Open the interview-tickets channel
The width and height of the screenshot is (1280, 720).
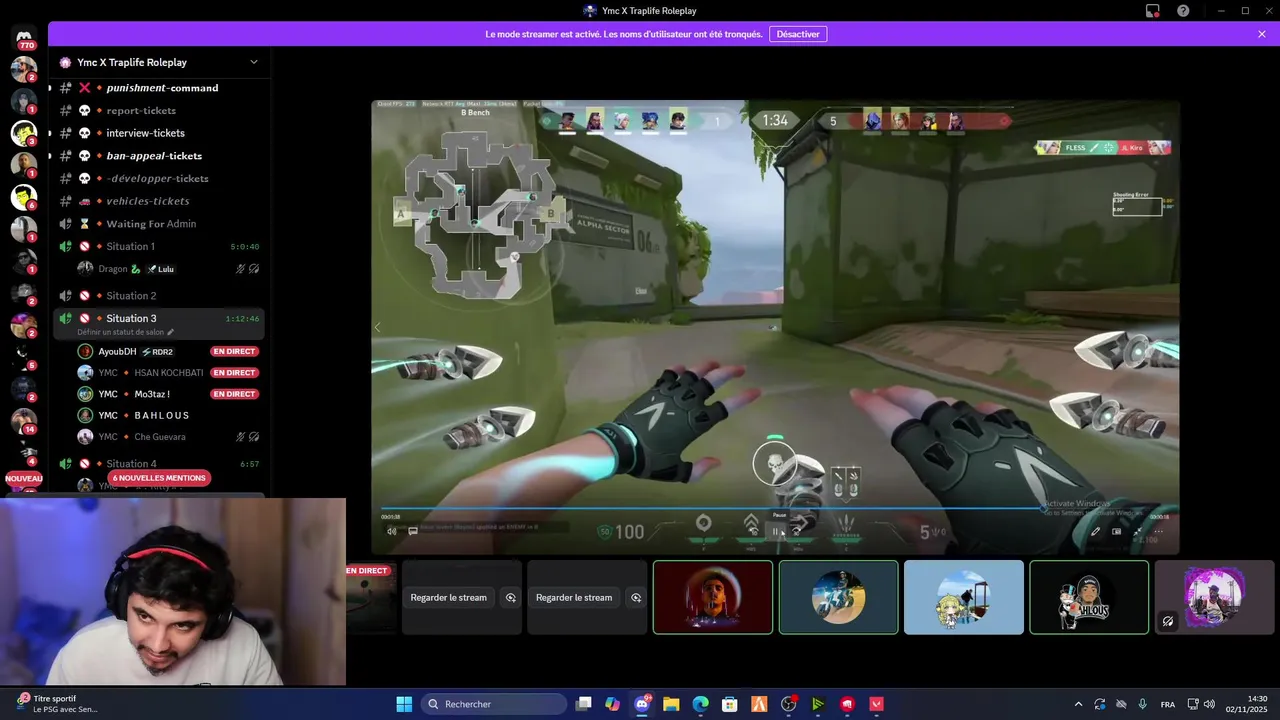coord(161,133)
